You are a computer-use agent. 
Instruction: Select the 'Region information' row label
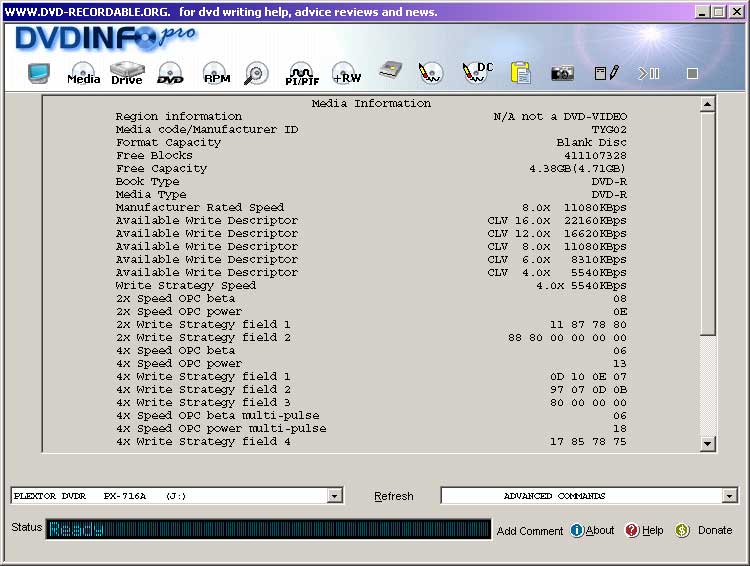(178, 117)
